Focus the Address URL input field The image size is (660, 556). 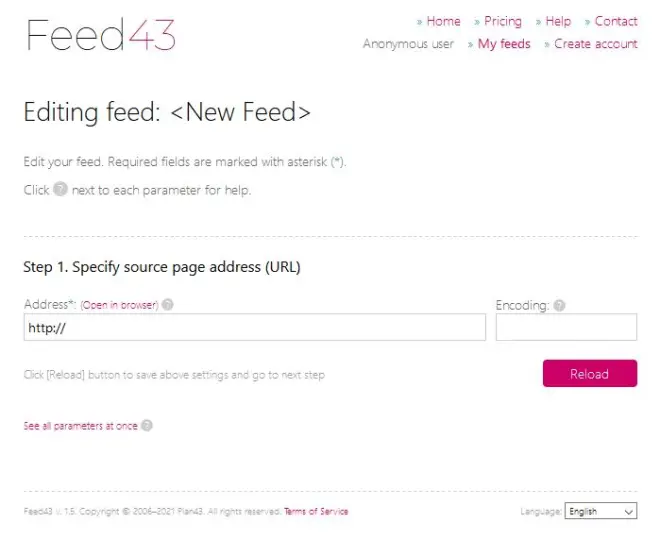click(255, 327)
